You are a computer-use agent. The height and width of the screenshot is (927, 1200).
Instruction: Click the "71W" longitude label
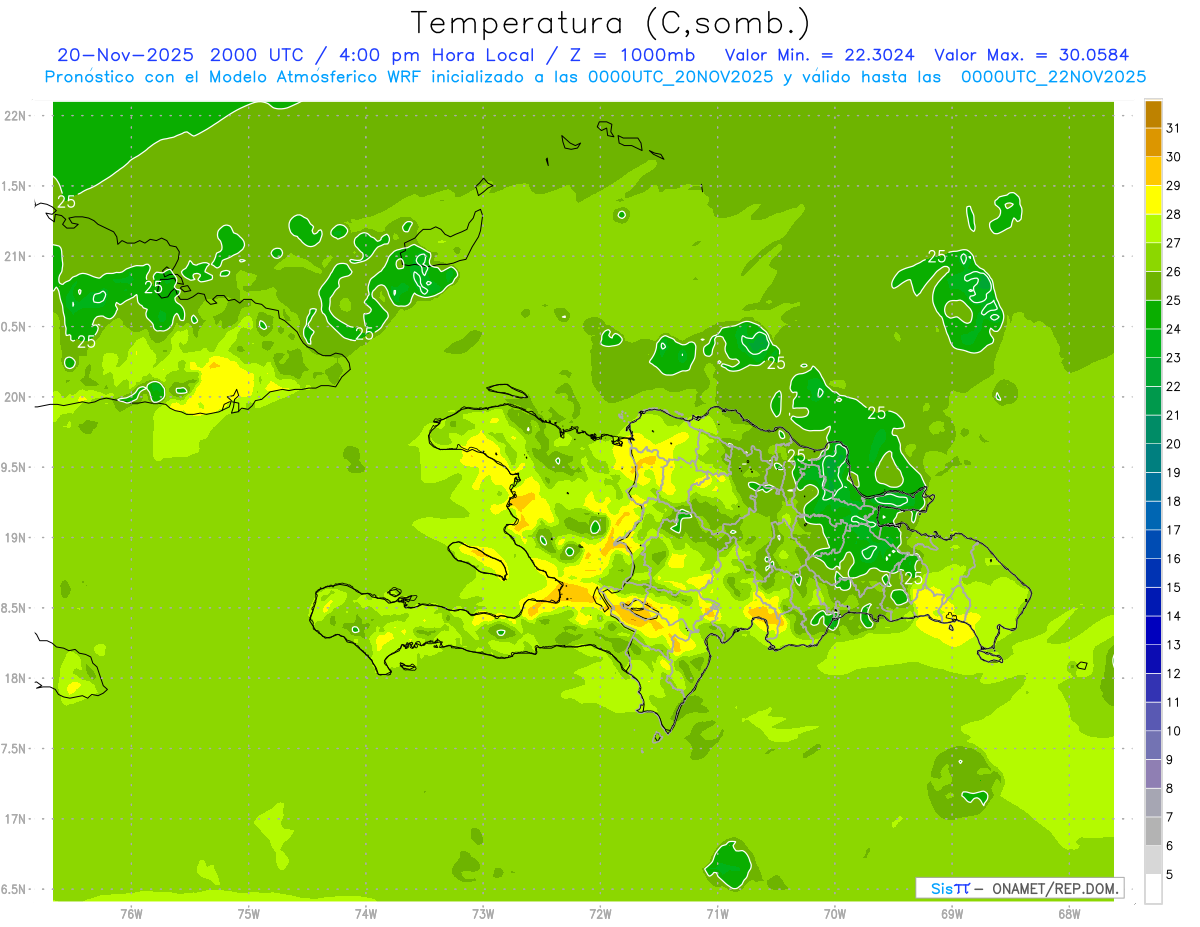[717, 914]
